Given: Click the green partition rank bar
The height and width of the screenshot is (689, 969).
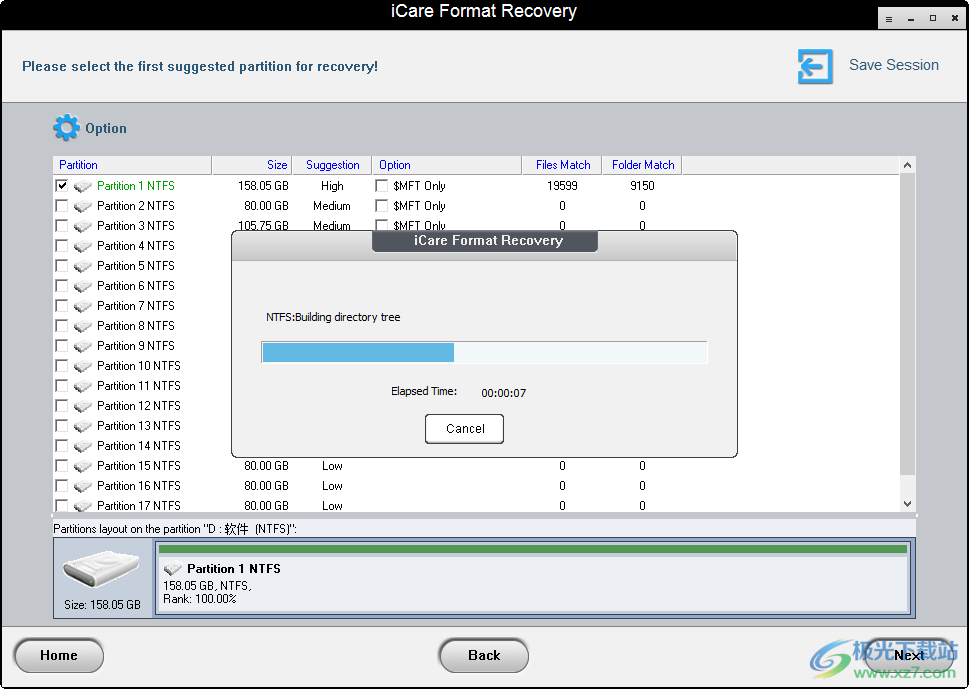Looking at the screenshot, I should (x=533, y=549).
